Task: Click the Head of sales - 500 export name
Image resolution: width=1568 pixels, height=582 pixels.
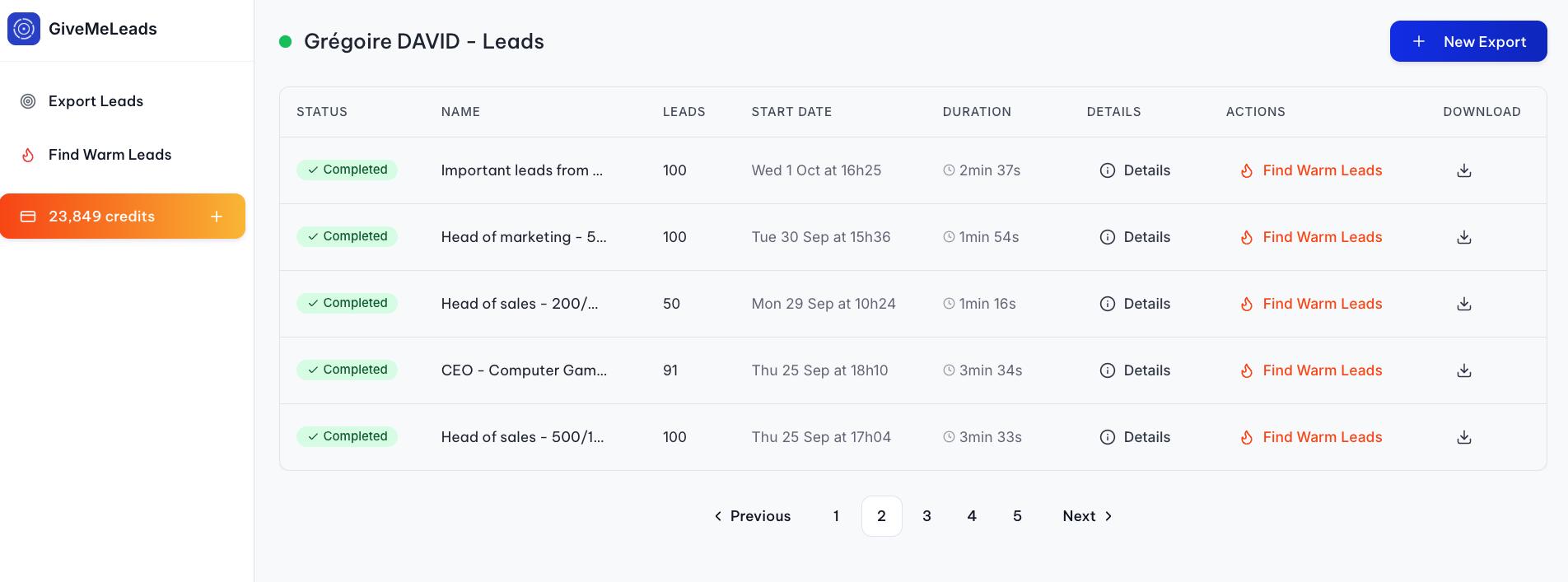Action: coord(522,437)
